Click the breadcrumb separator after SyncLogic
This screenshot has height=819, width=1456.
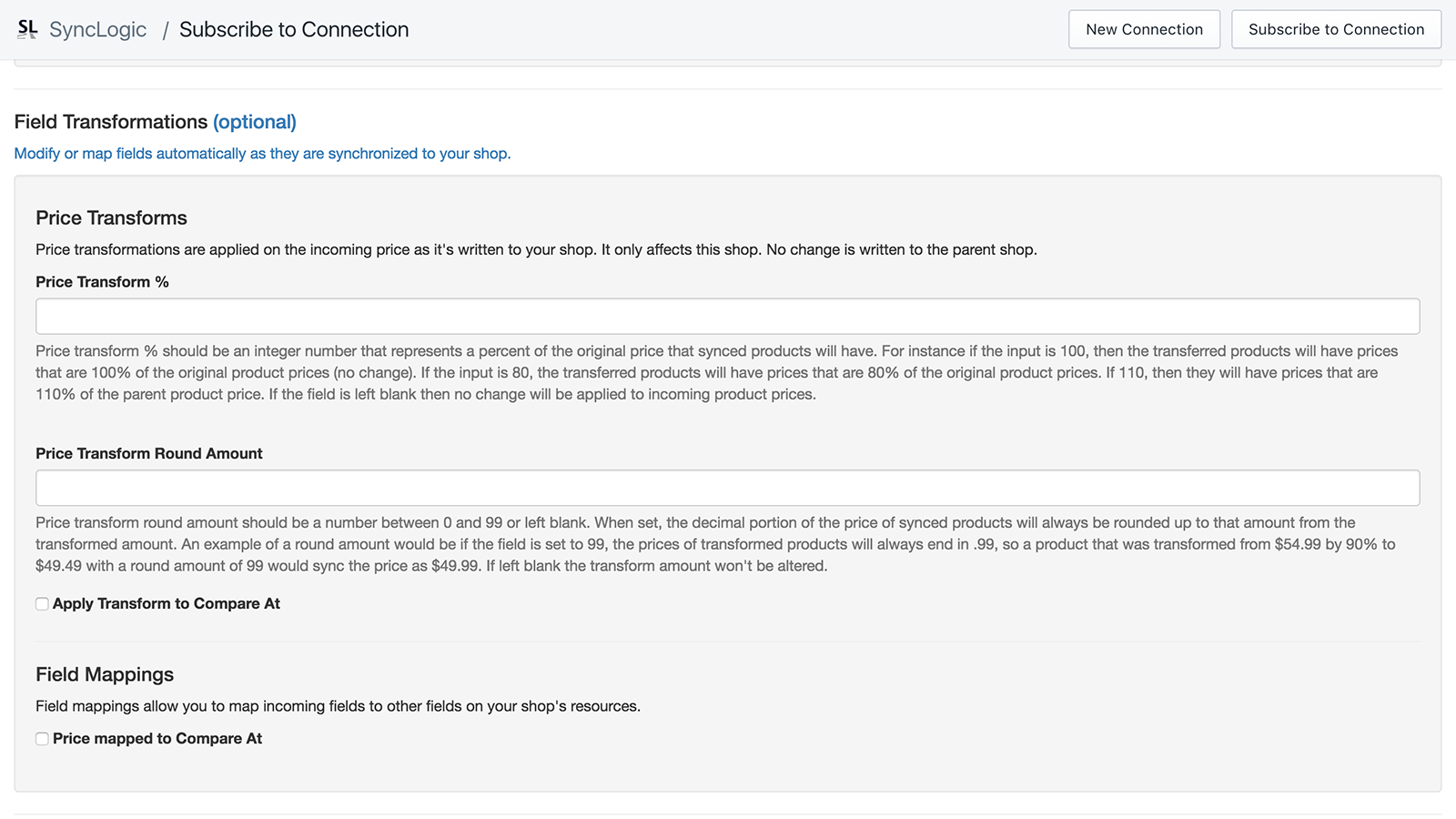(165, 28)
